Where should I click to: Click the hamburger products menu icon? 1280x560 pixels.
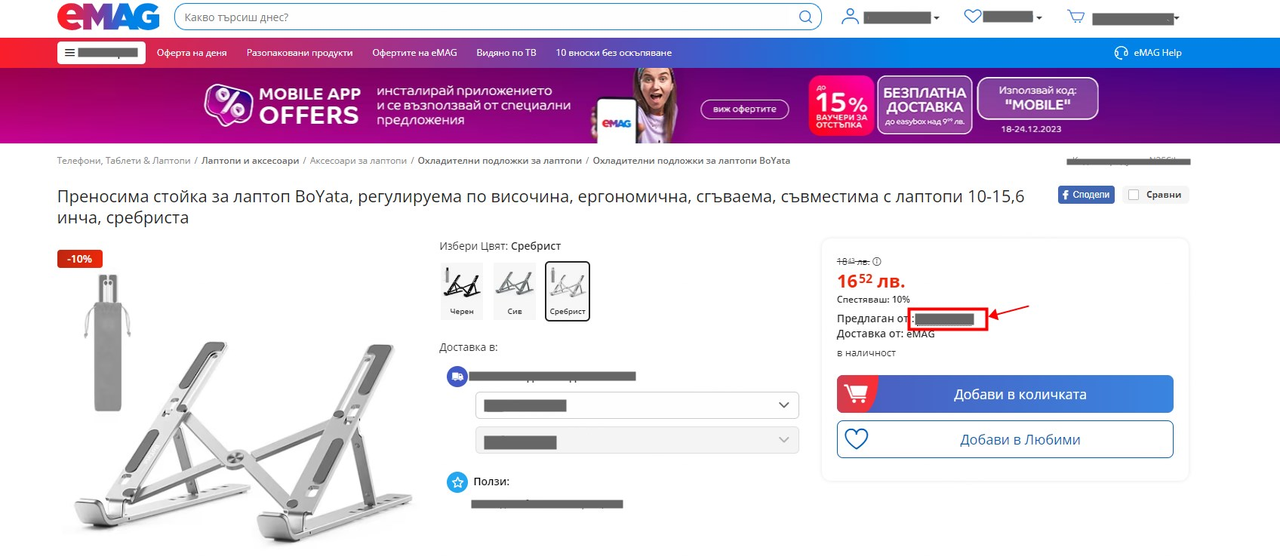[69, 52]
